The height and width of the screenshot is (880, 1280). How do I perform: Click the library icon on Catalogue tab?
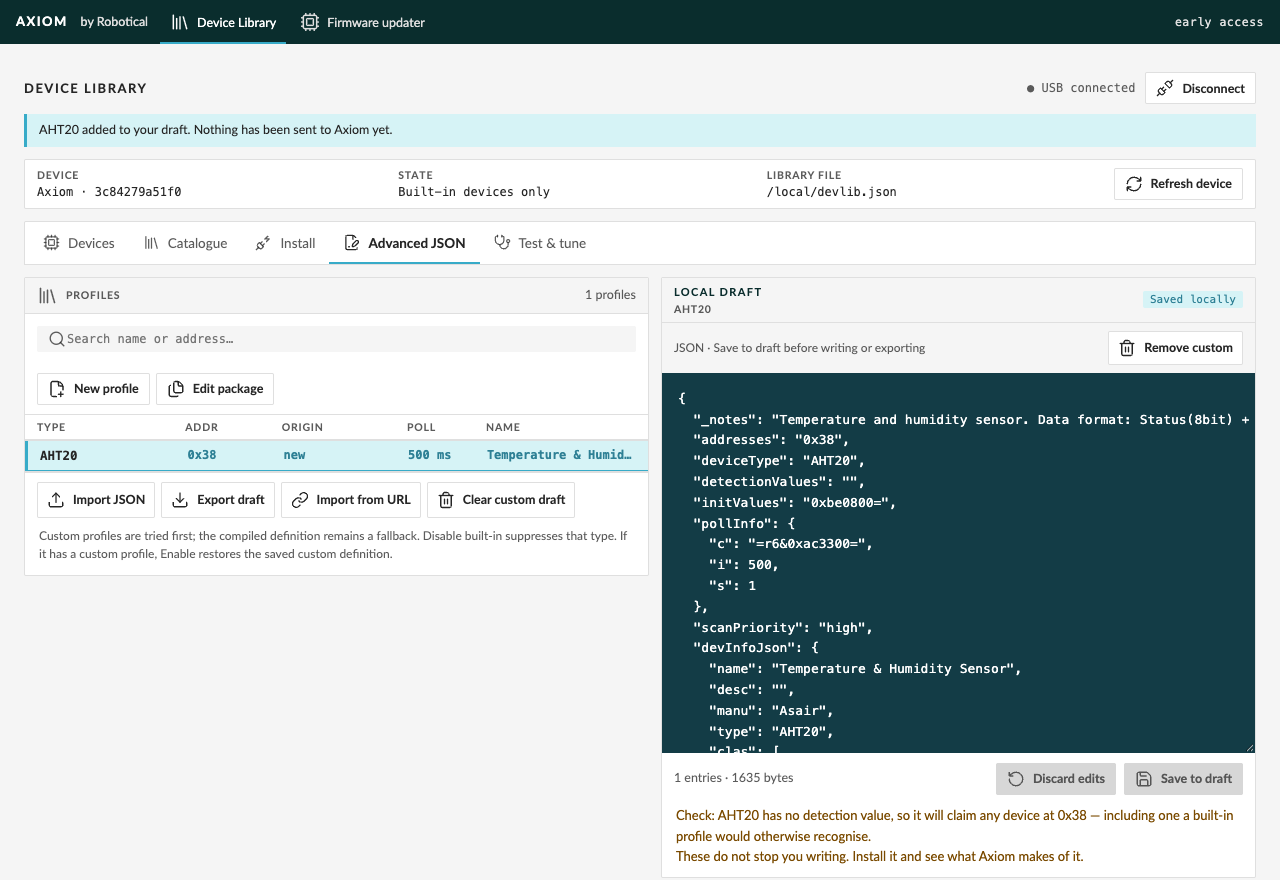click(151, 243)
